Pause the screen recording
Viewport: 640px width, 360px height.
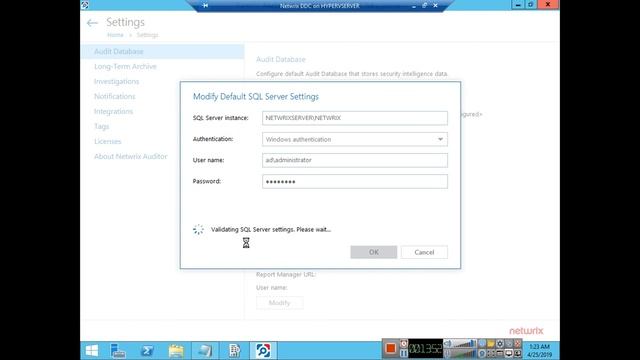point(404,353)
